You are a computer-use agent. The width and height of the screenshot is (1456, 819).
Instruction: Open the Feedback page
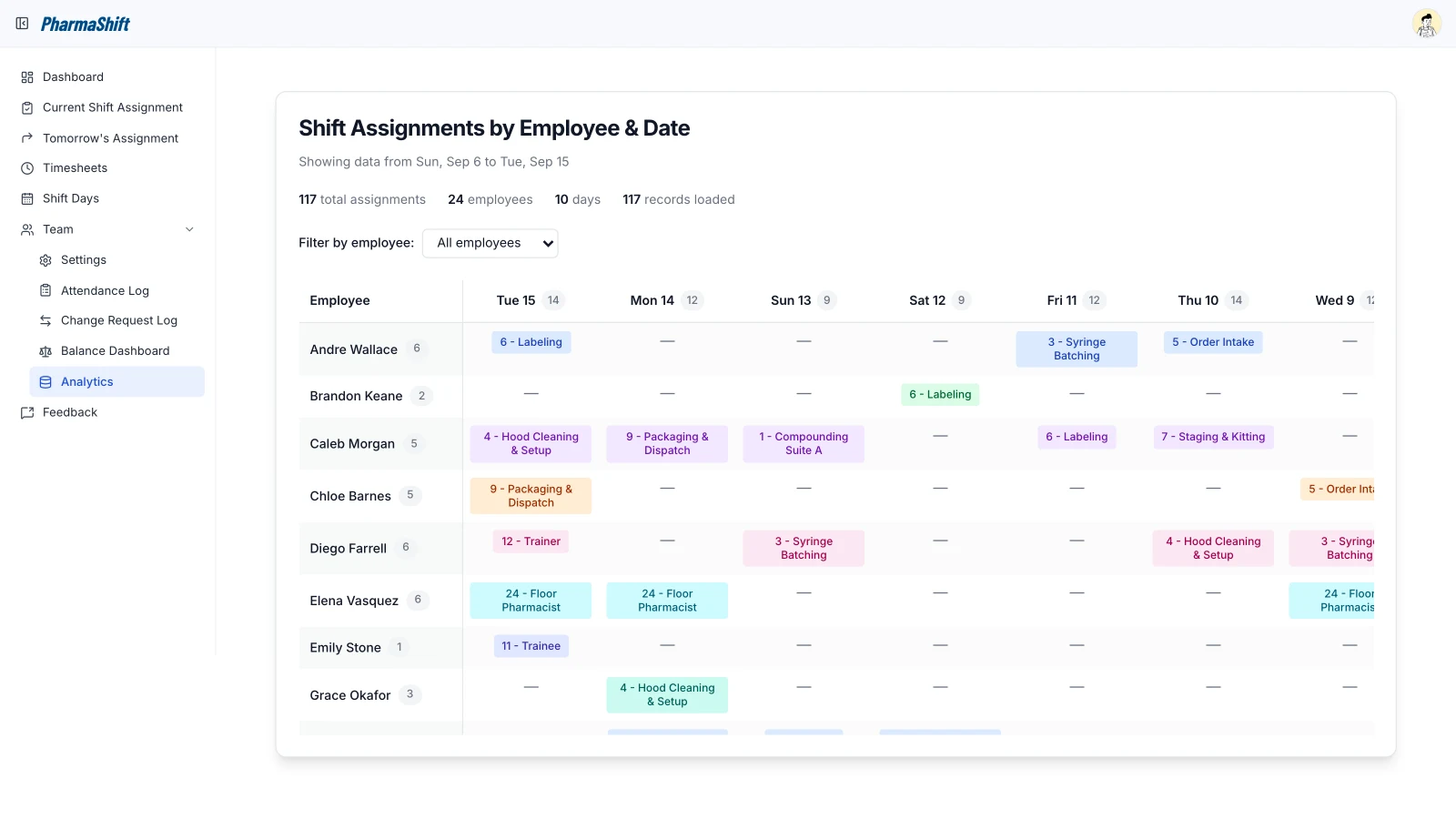click(70, 412)
